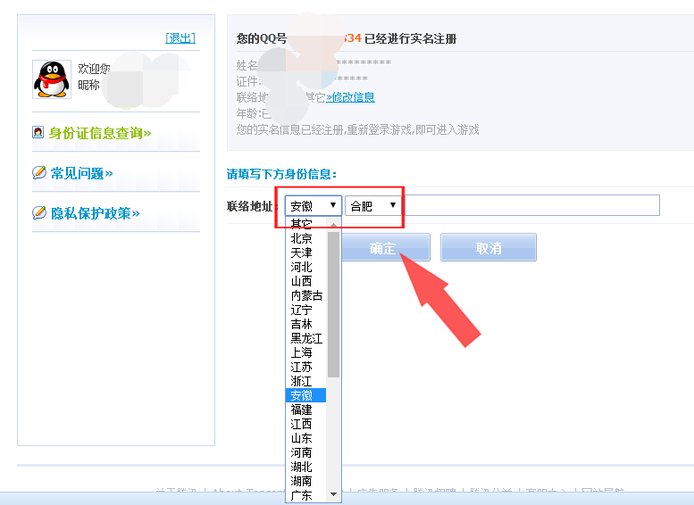The width and height of the screenshot is (694, 505).
Task: Open the 隐私保护政策 link
Action: tap(95, 213)
